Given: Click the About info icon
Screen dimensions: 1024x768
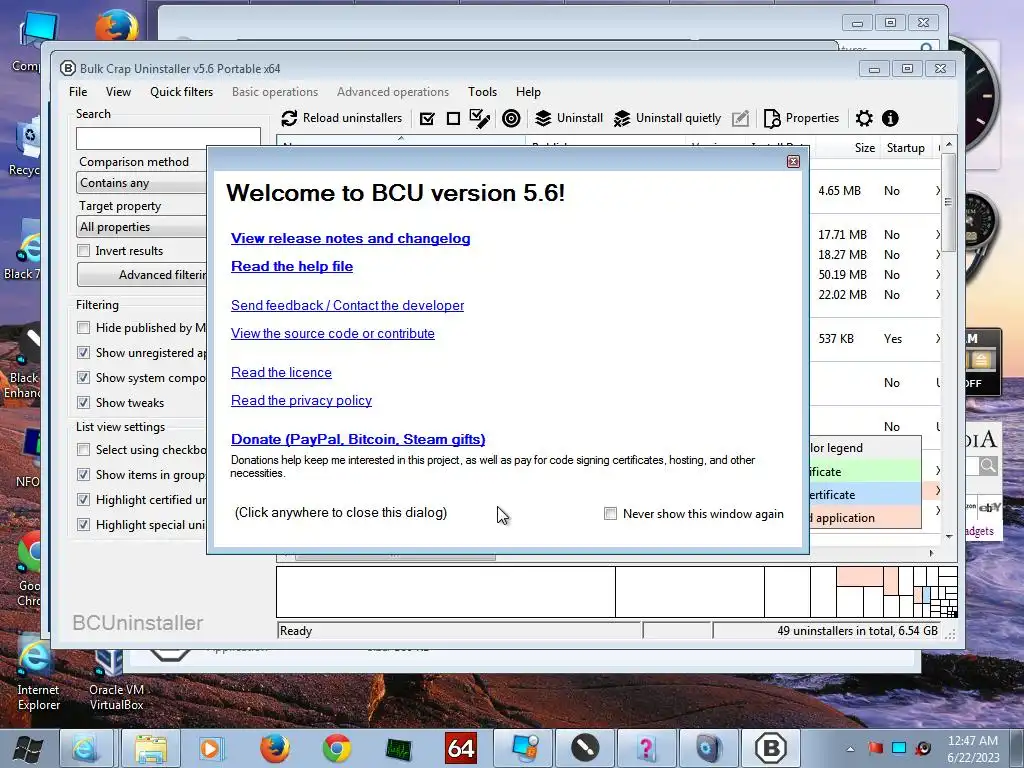Looking at the screenshot, I should coord(890,118).
